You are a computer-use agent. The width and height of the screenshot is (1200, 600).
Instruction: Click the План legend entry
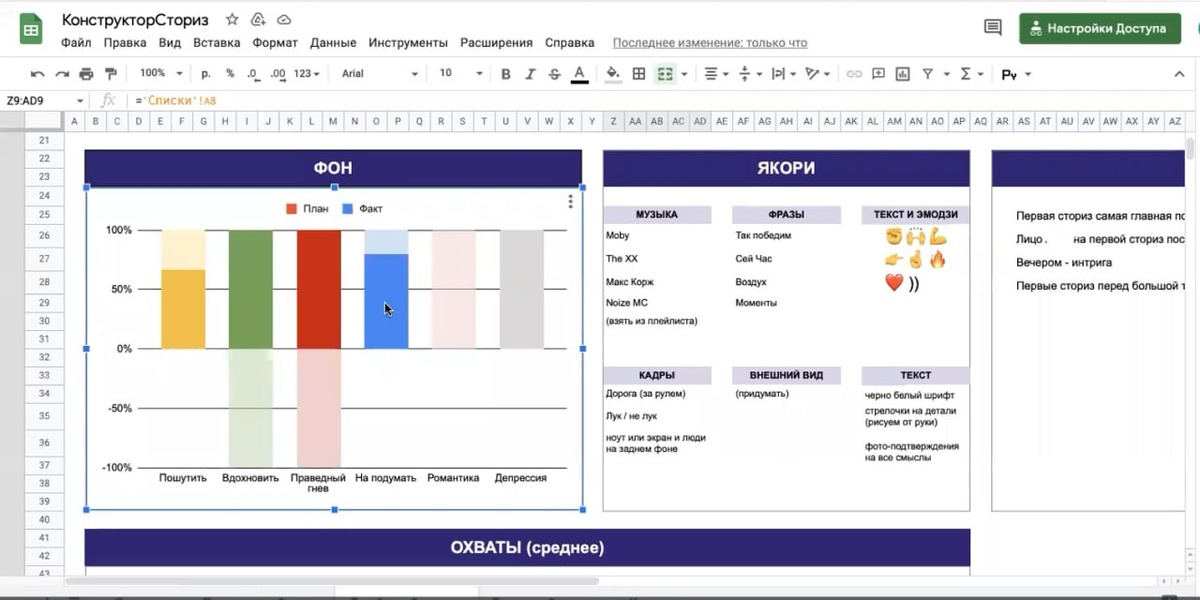[308, 209]
